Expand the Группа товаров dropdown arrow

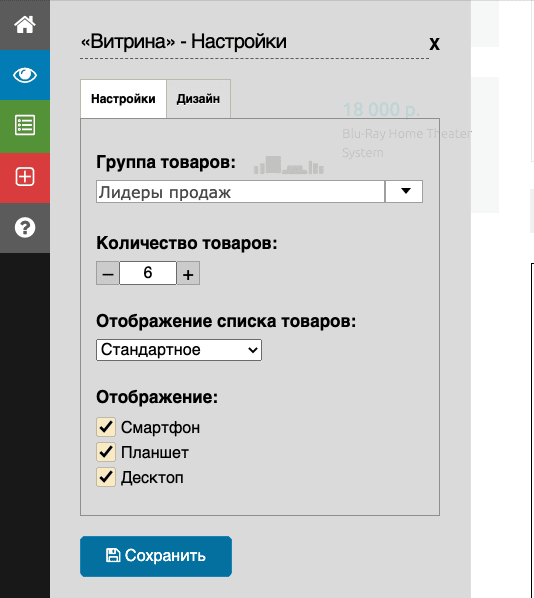click(404, 191)
